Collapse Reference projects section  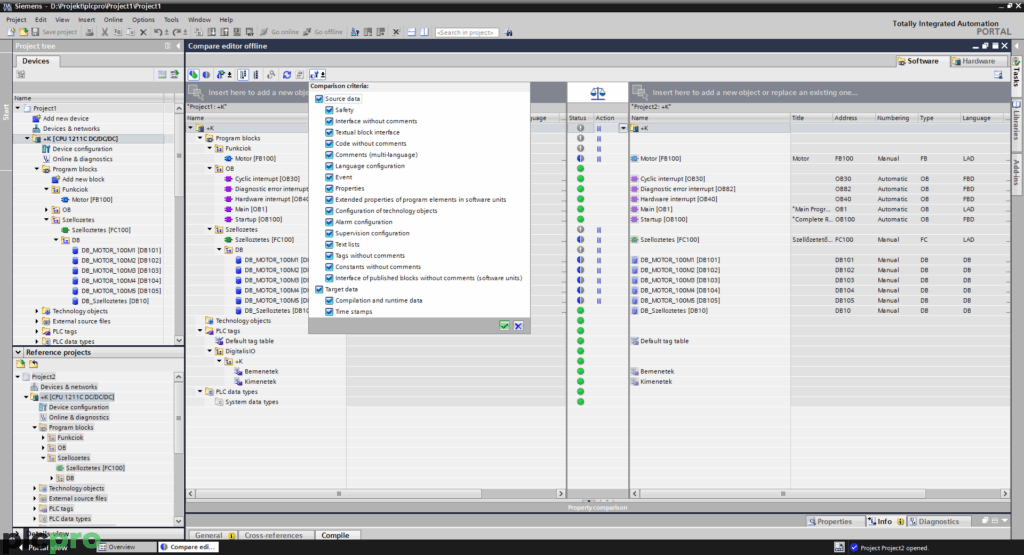click(x=18, y=352)
